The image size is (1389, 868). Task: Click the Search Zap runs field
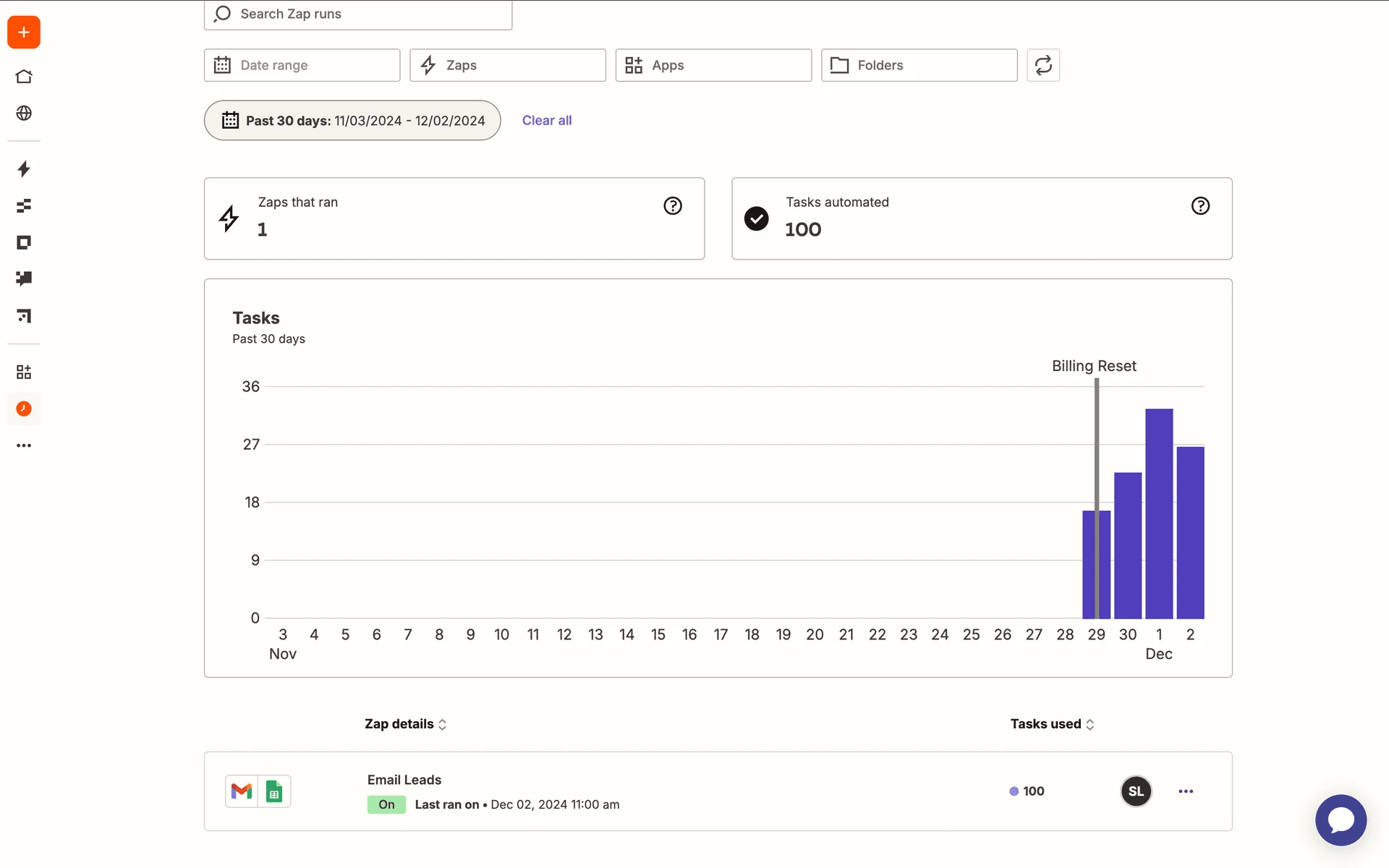358,14
